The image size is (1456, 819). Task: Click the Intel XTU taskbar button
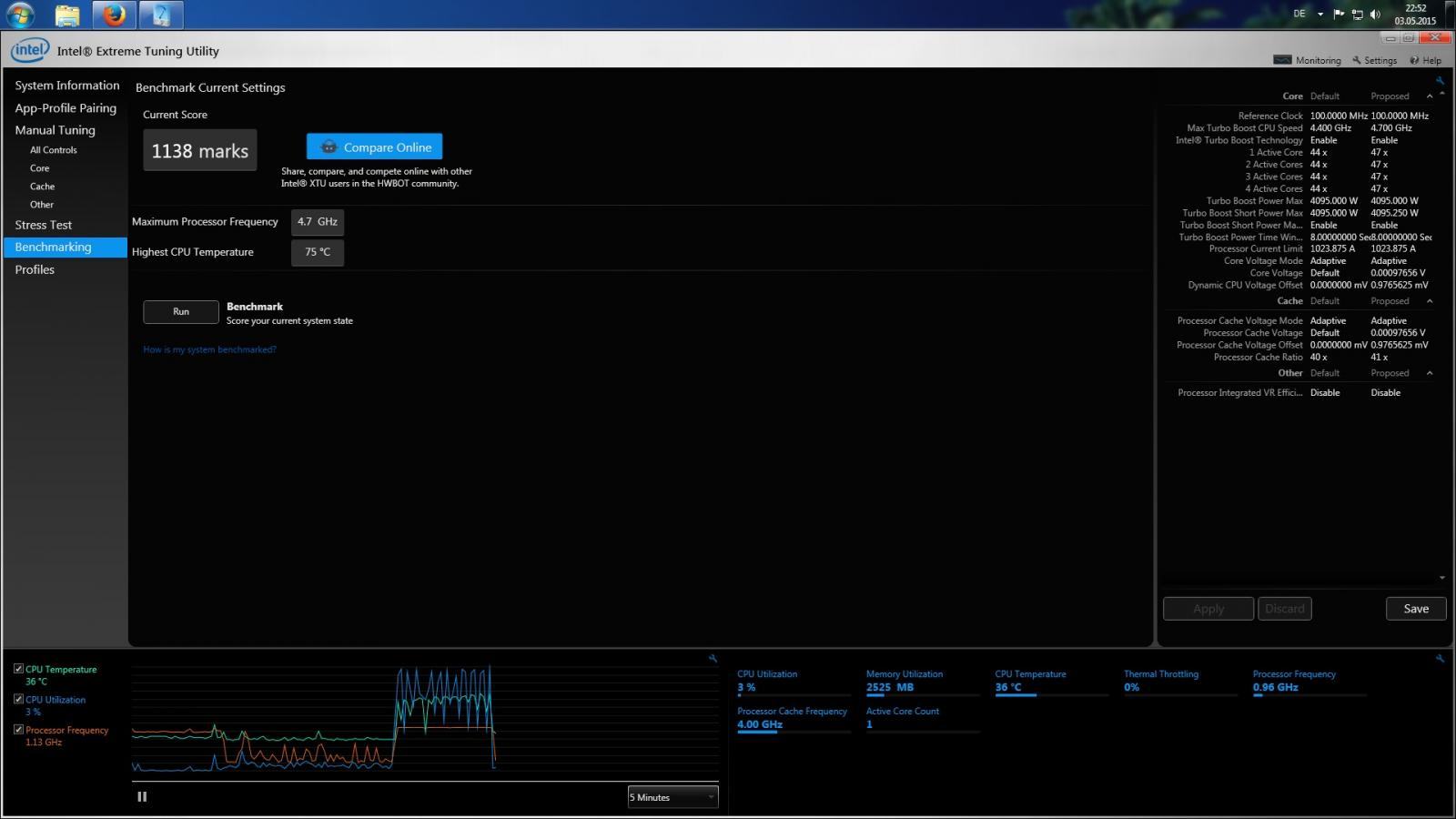tap(161, 15)
